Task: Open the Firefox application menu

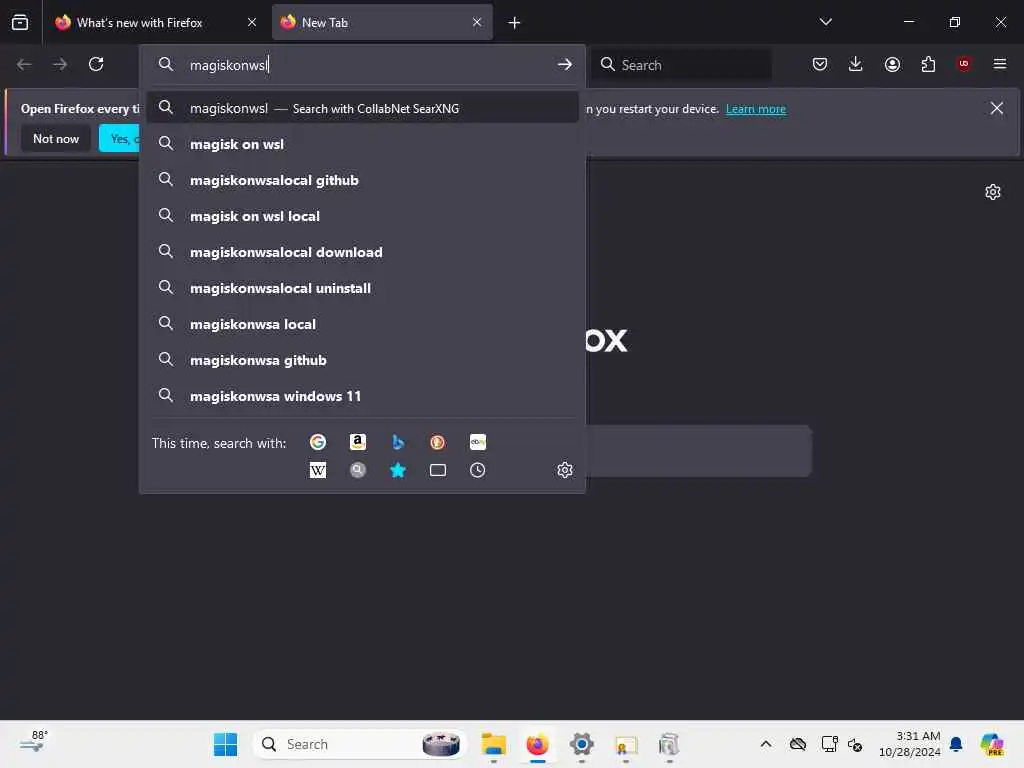Action: tap(999, 64)
